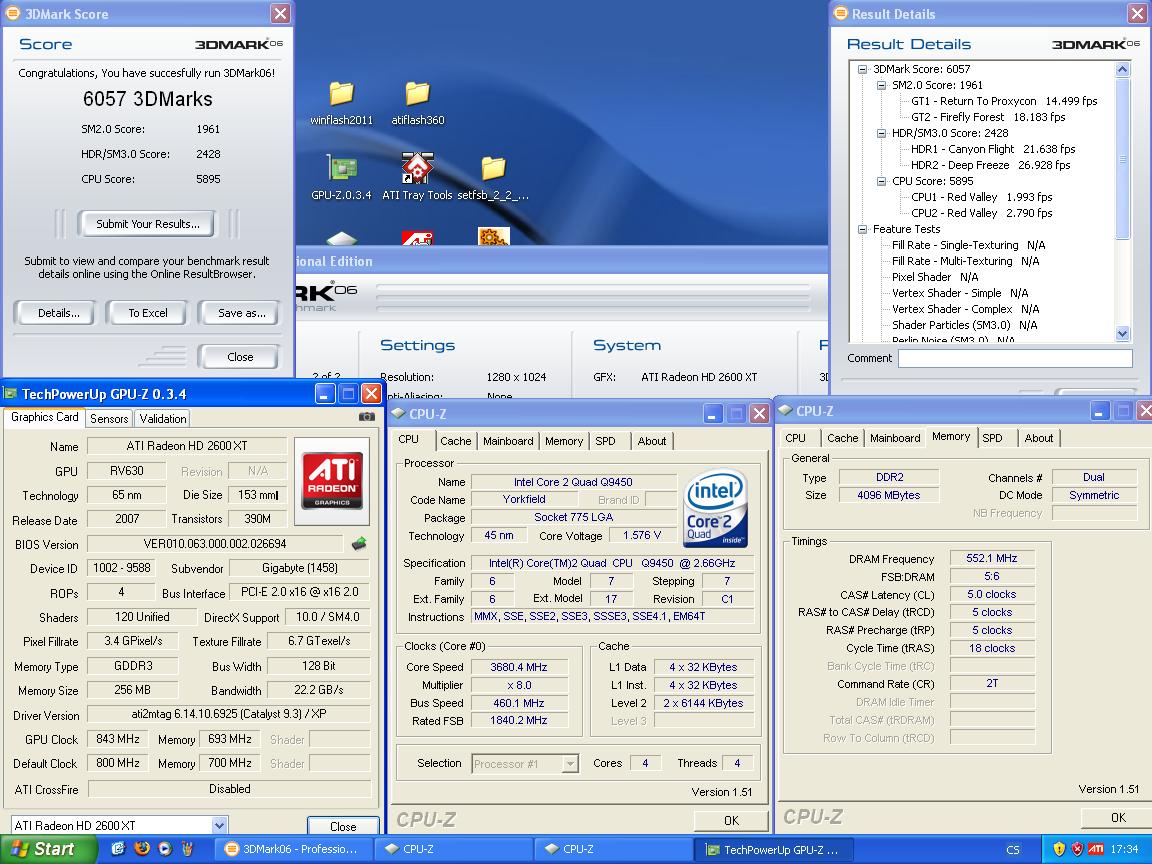Click the BIOS save chip icon in GPU-Z
Screen dimensions: 1152x864
(x=359, y=544)
